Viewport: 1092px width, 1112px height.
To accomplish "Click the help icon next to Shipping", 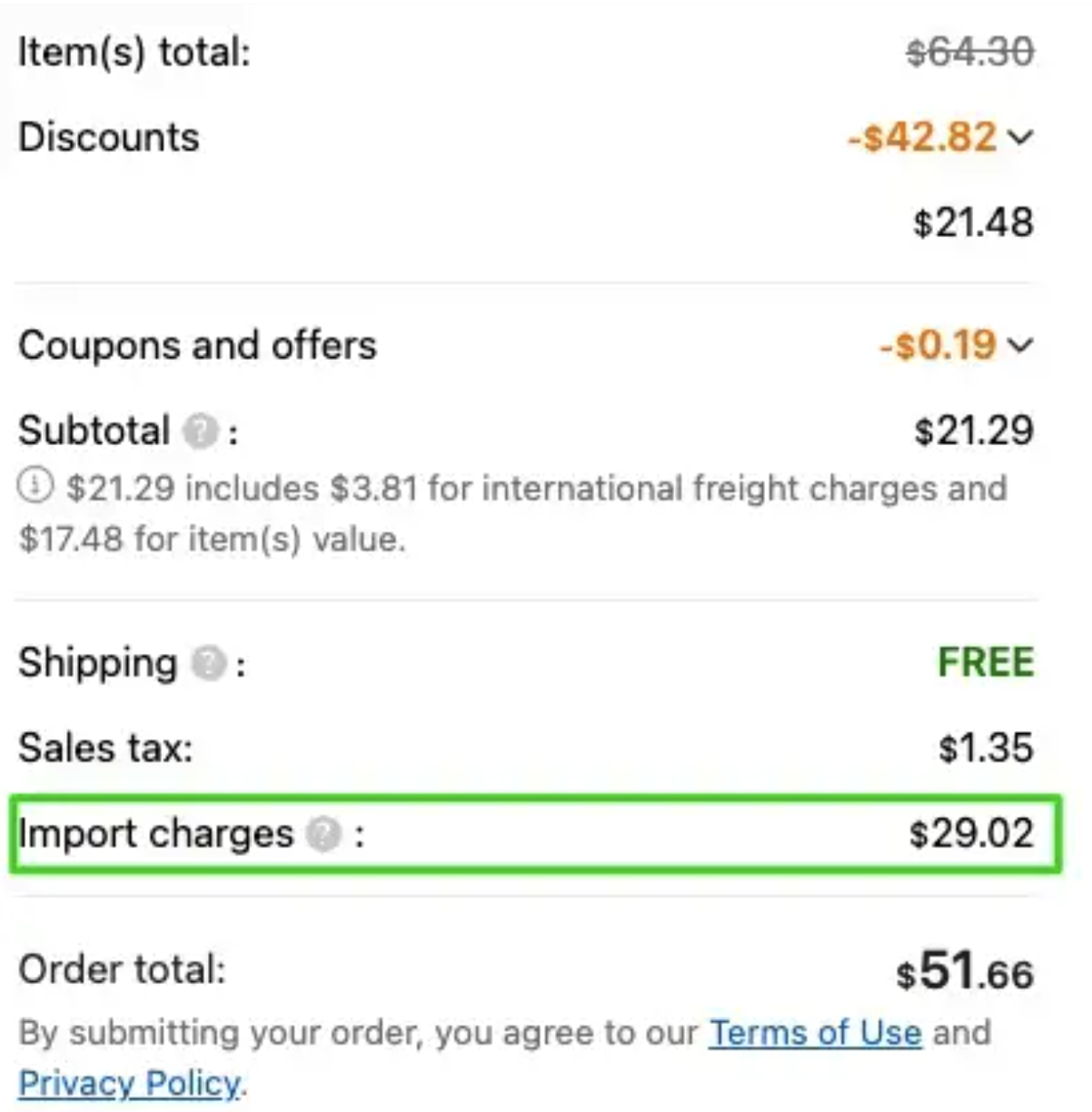I will pos(208,664).
